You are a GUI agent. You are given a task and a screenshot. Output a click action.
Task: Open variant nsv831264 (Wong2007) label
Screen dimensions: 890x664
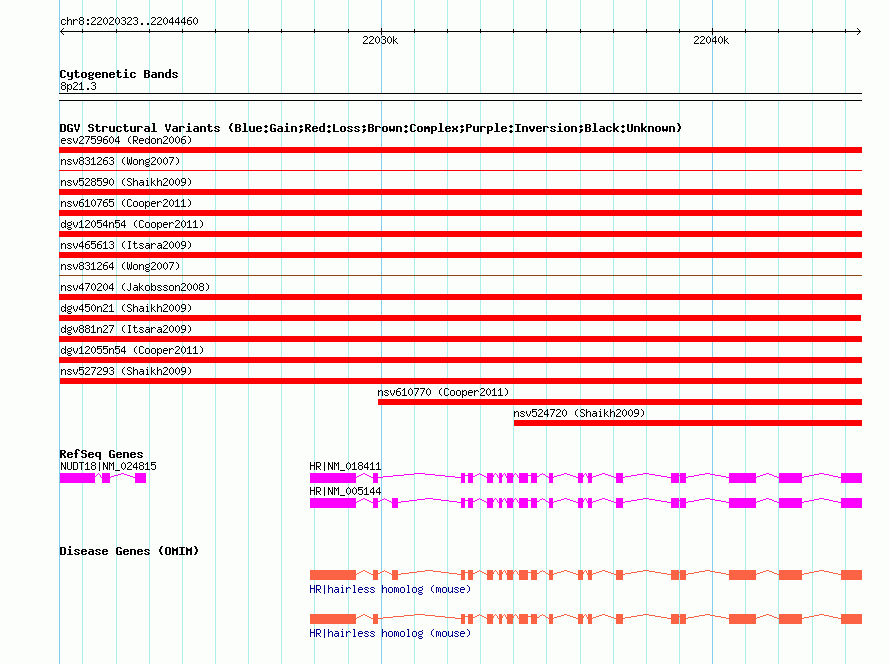[120, 266]
